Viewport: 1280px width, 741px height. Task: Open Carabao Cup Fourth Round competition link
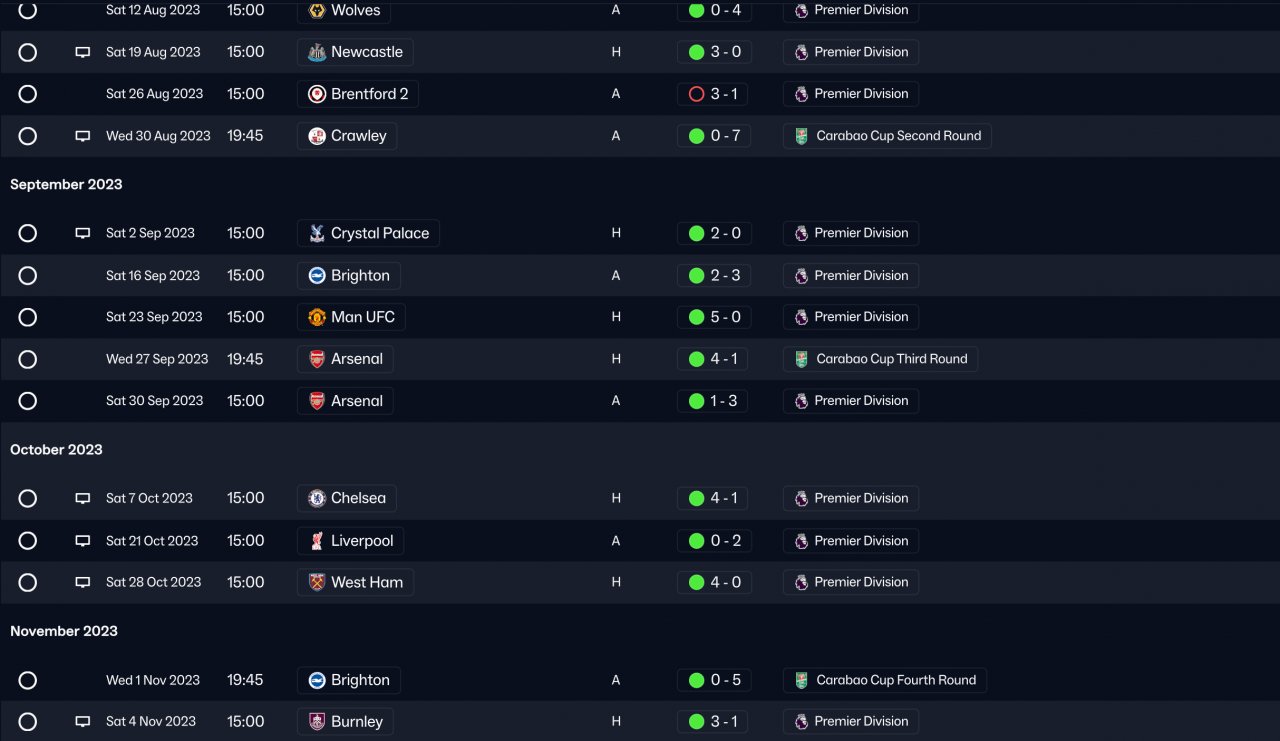coord(884,680)
